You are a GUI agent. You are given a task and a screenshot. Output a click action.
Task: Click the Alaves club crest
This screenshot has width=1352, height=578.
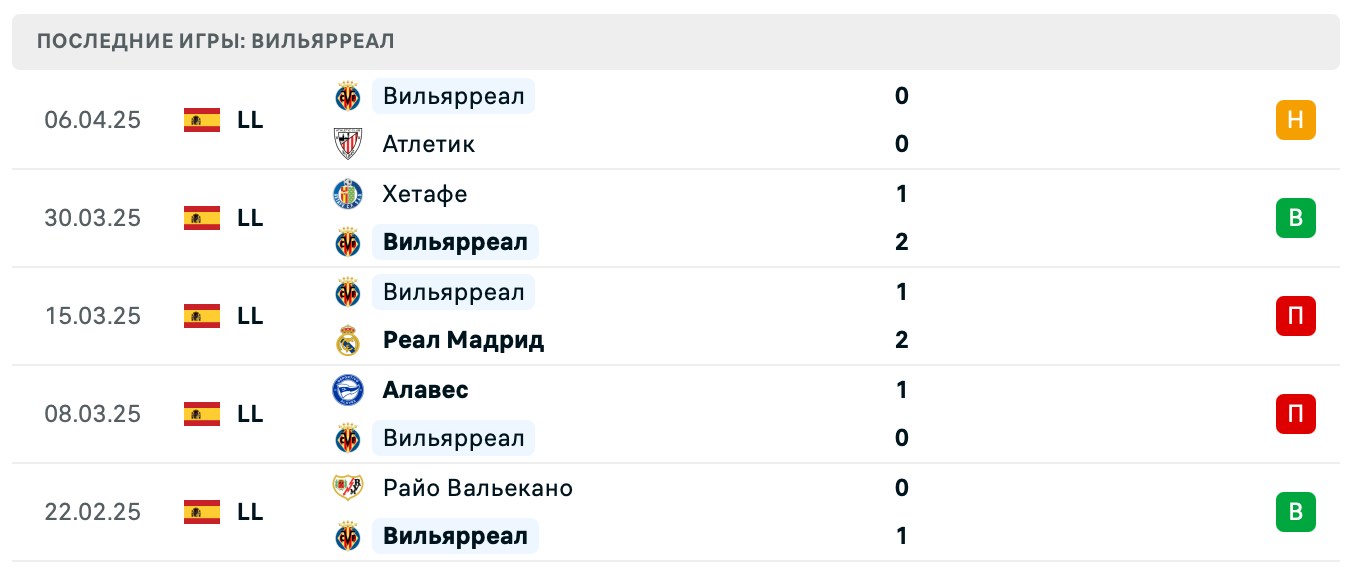[x=347, y=390]
